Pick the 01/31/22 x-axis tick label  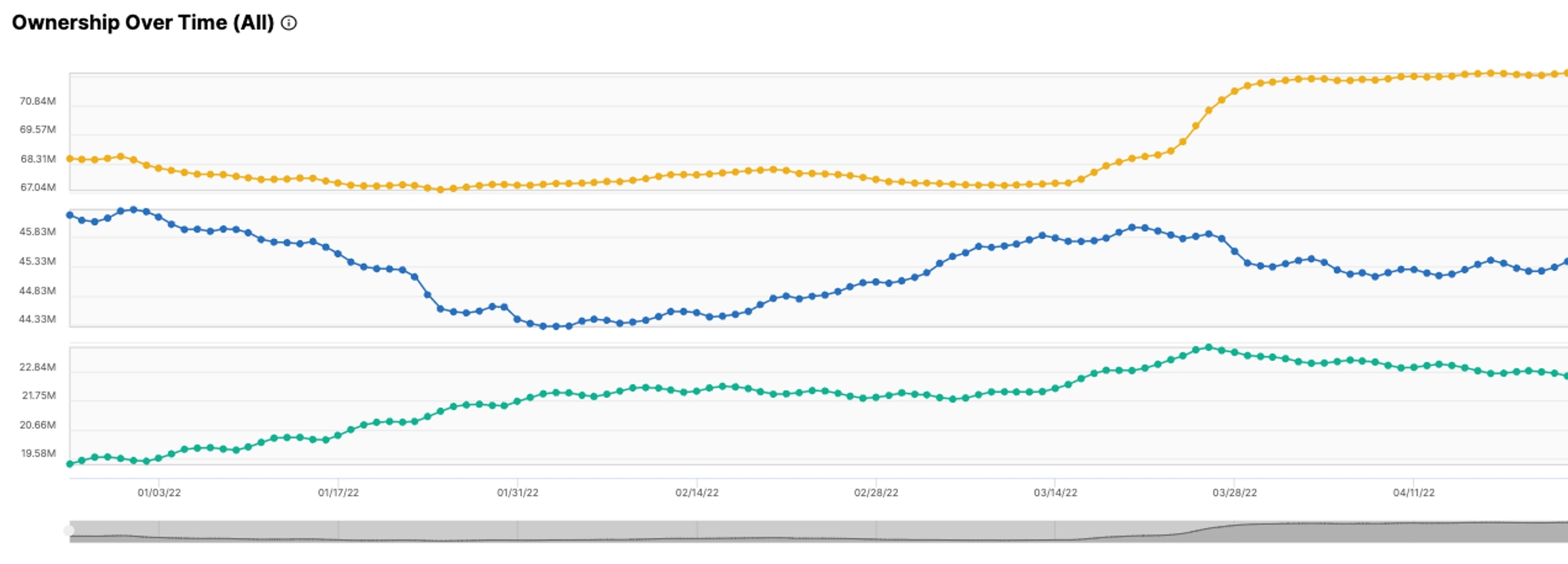(x=517, y=493)
